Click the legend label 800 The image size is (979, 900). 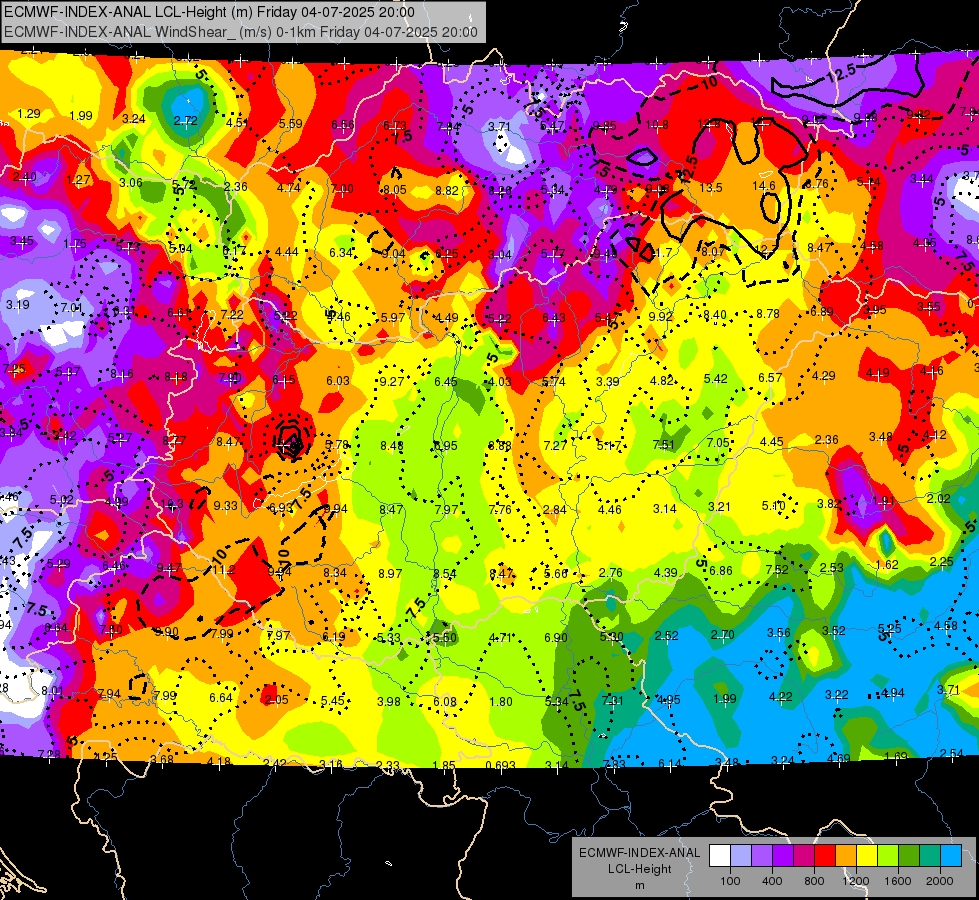pyautogui.click(x=814, y=881)
